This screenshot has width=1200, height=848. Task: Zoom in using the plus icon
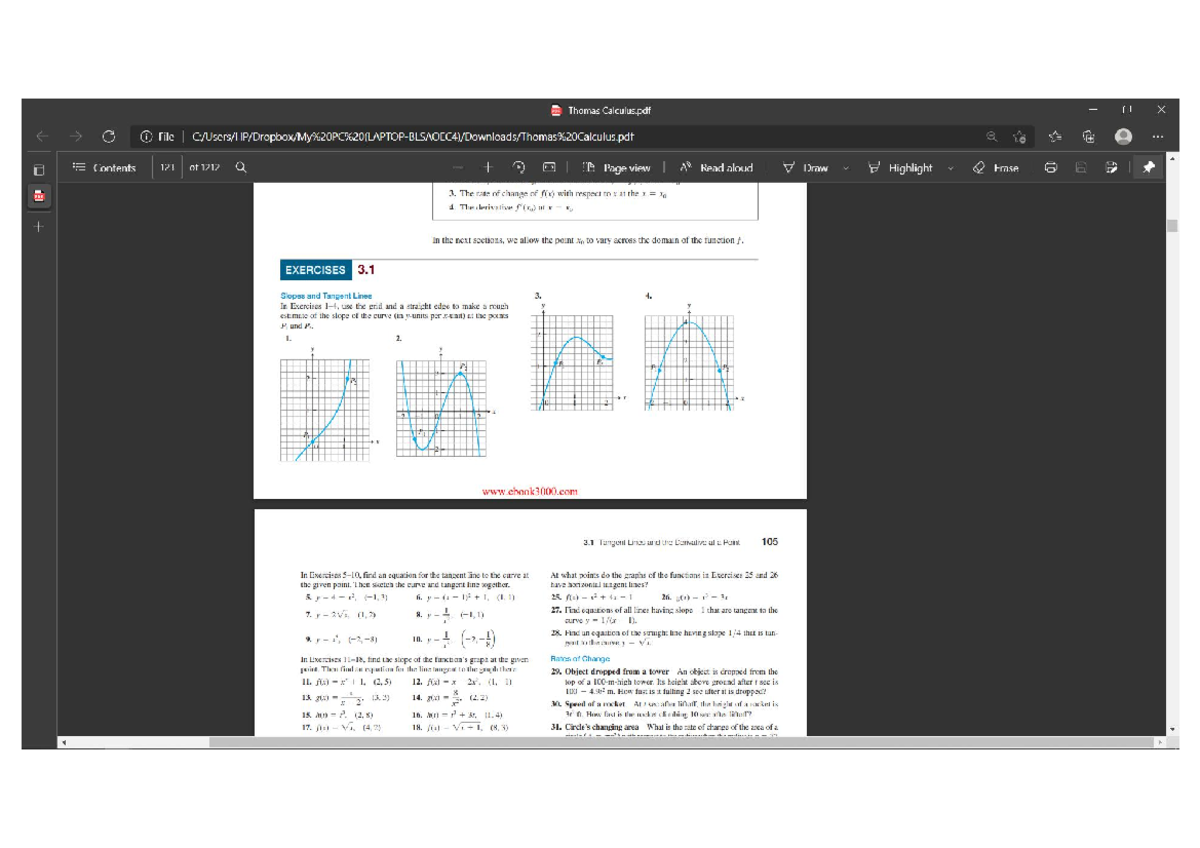pos(488,168)
